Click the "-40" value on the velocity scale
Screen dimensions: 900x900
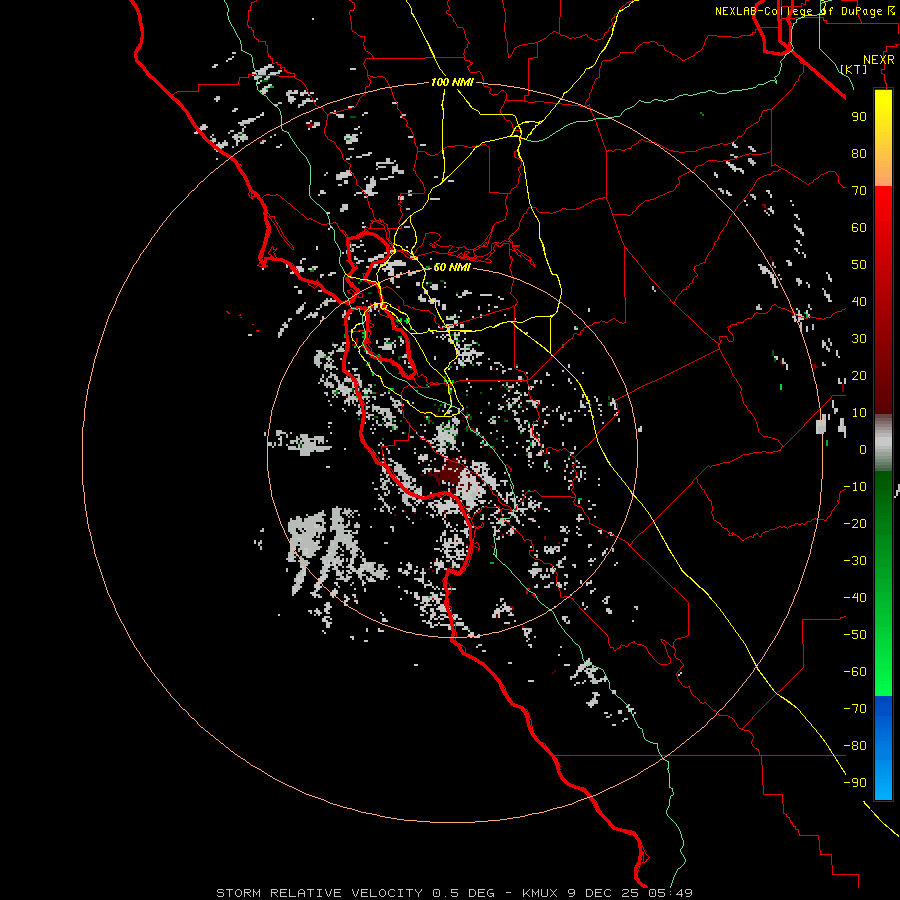coord(855,598)
